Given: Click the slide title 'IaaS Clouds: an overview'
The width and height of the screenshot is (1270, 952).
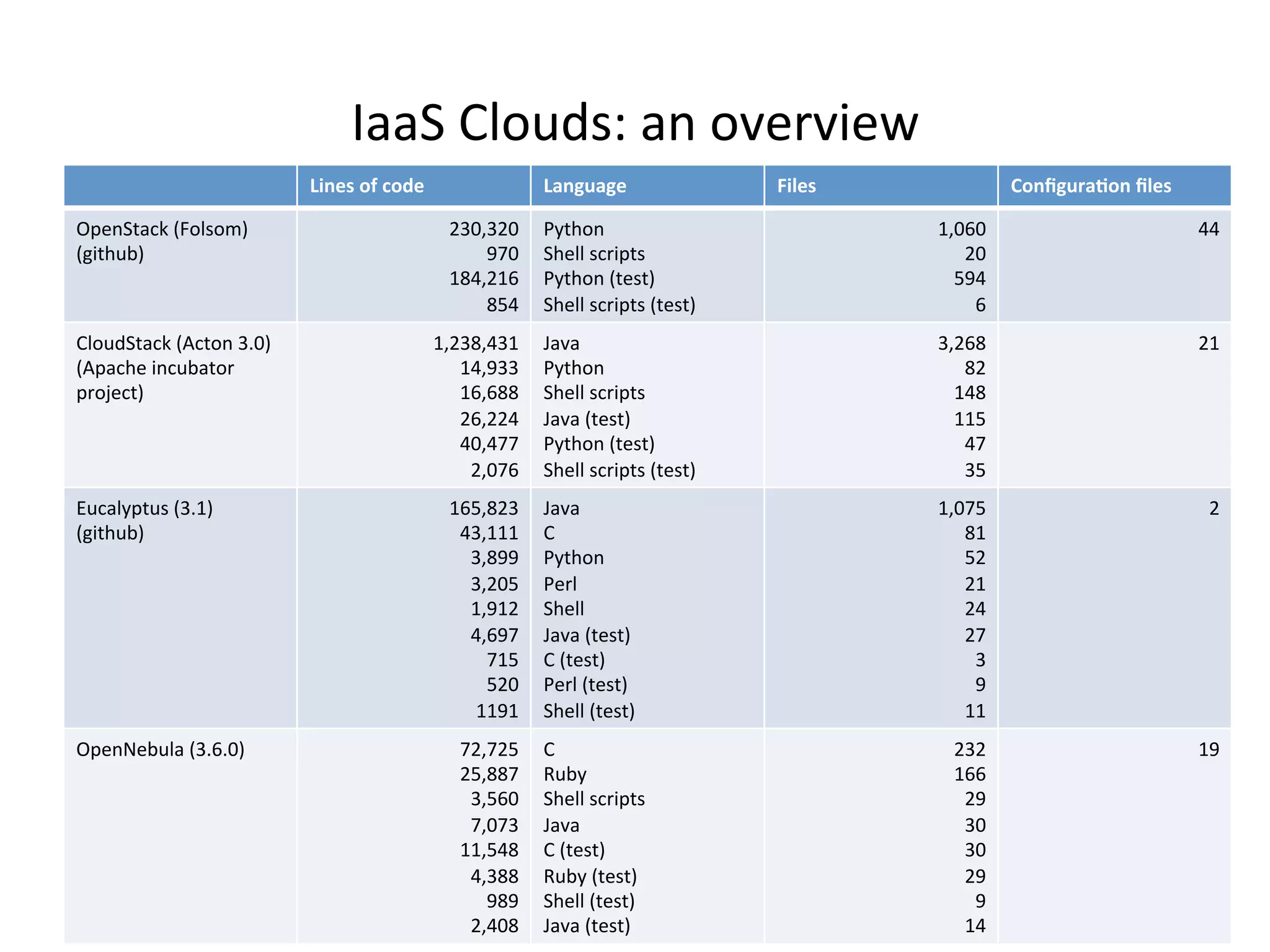Looking at the screenshot, I should pyautogui.click(x=634, y=122).
